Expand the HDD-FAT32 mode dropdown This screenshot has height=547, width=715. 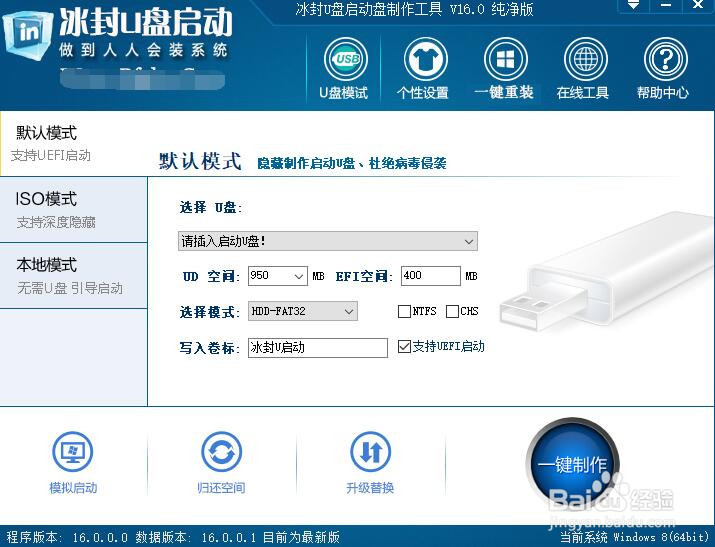[349, 311]
